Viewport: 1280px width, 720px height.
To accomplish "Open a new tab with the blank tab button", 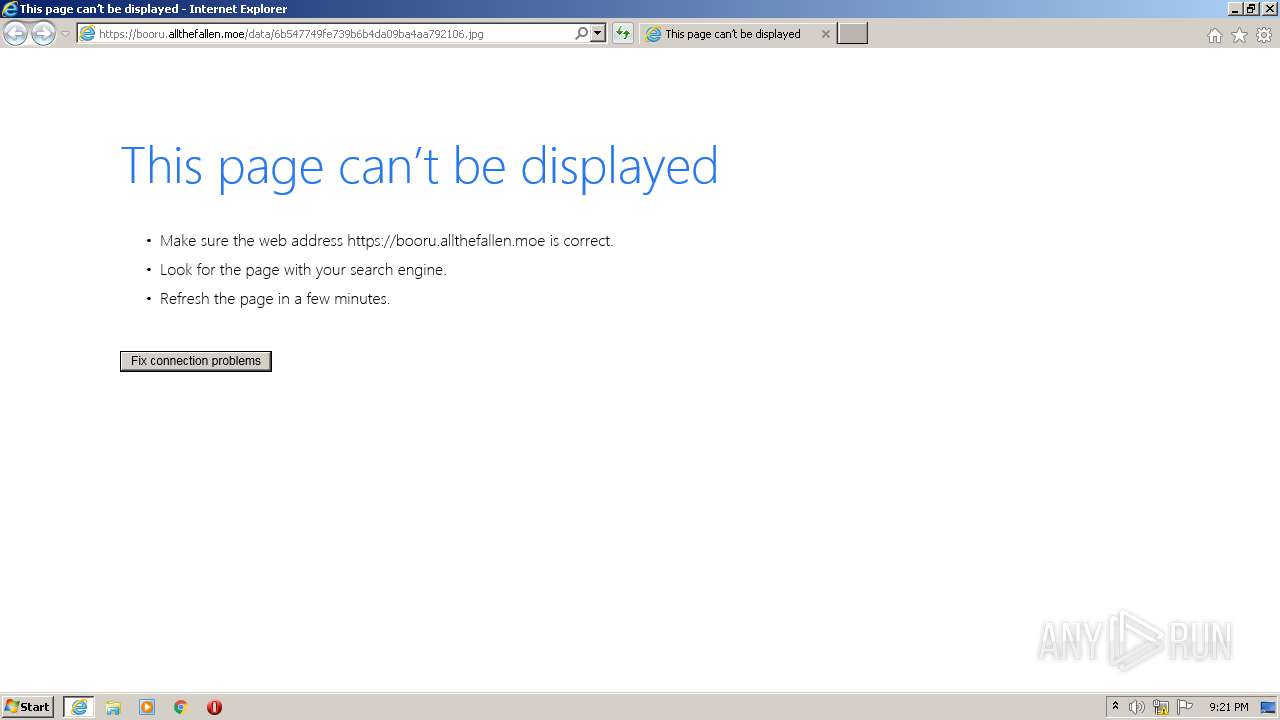I will (x=852, y=34).
